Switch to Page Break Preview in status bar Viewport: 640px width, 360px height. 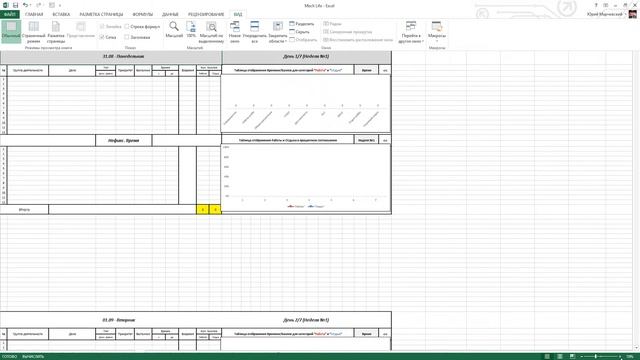coord(572,357)
